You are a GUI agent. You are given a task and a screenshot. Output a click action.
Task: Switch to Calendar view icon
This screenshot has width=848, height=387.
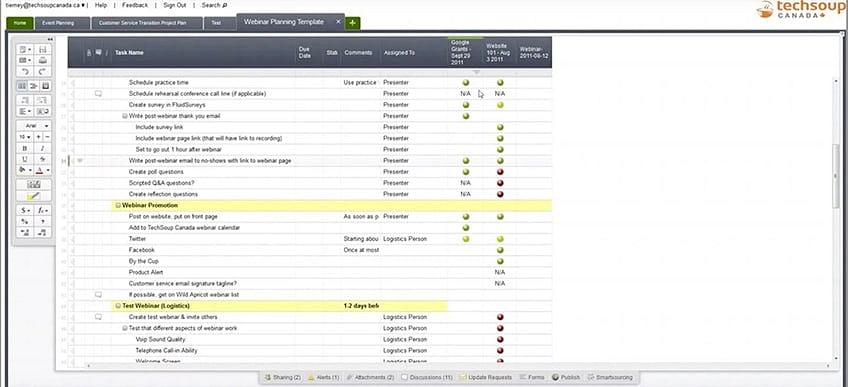(x=45, y=86)
